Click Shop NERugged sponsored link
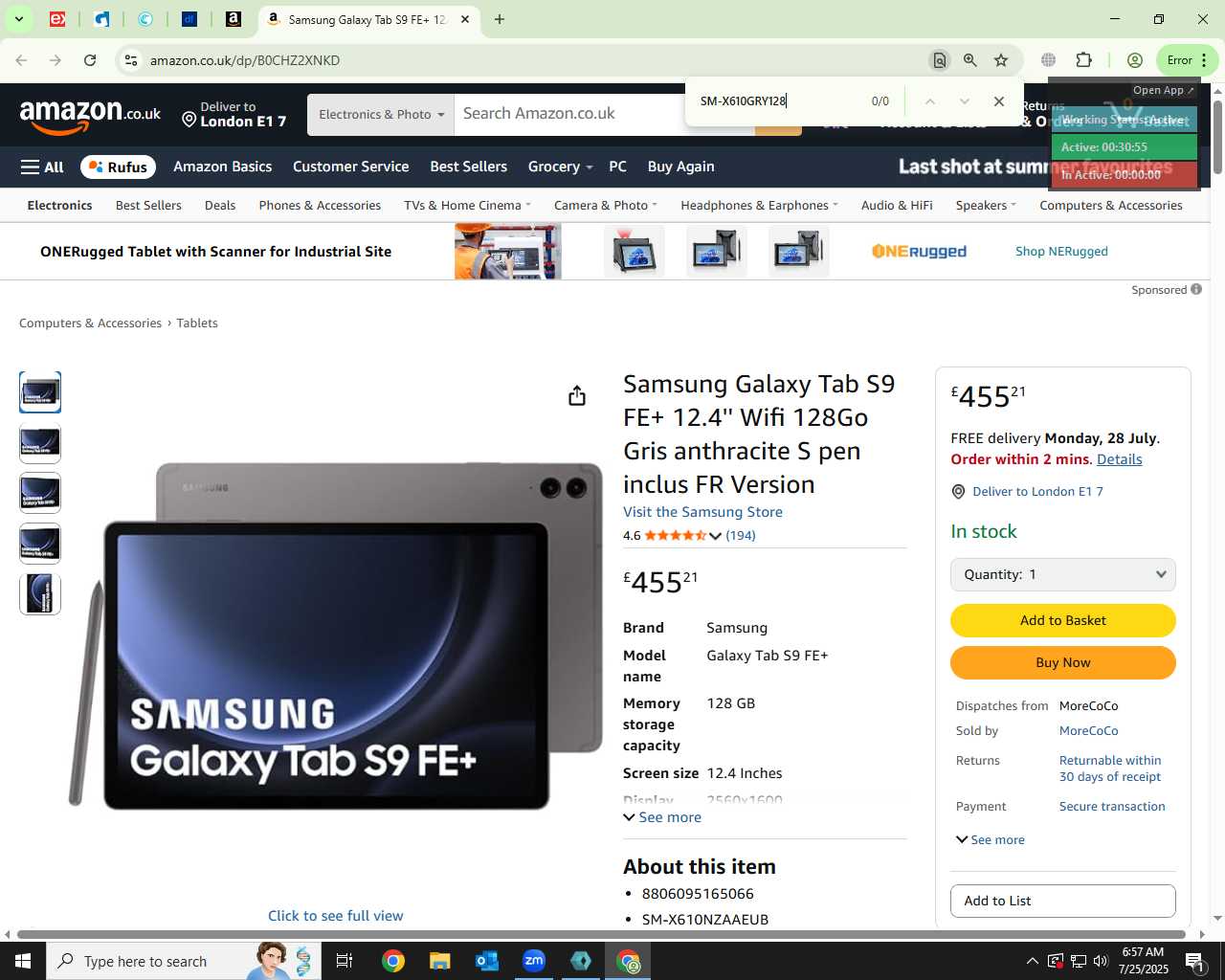Screen dimensions: 1225x980 [1061, 252]
